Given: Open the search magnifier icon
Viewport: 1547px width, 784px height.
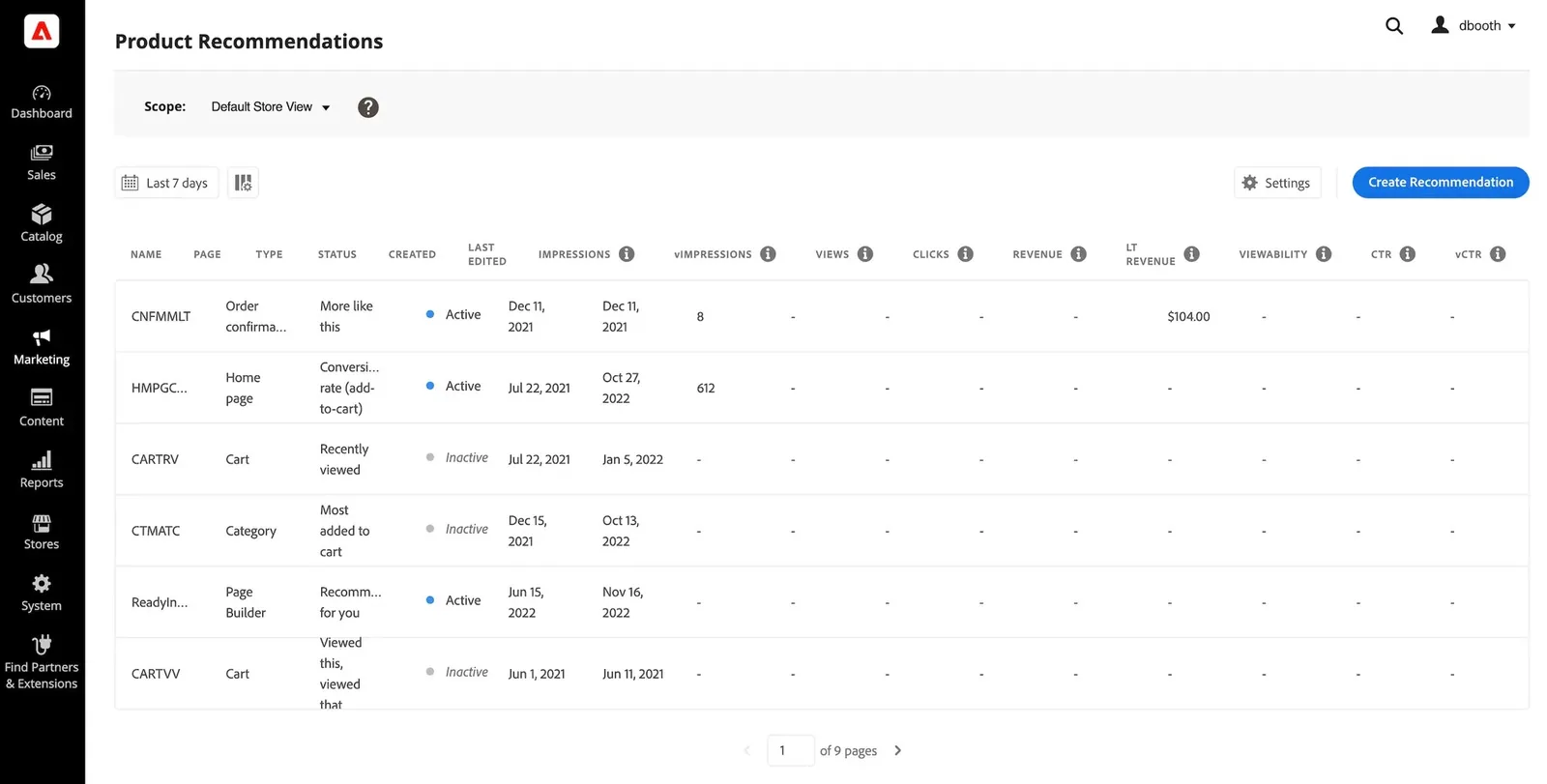Looking at the screenshot, I should click(1393, 26).
